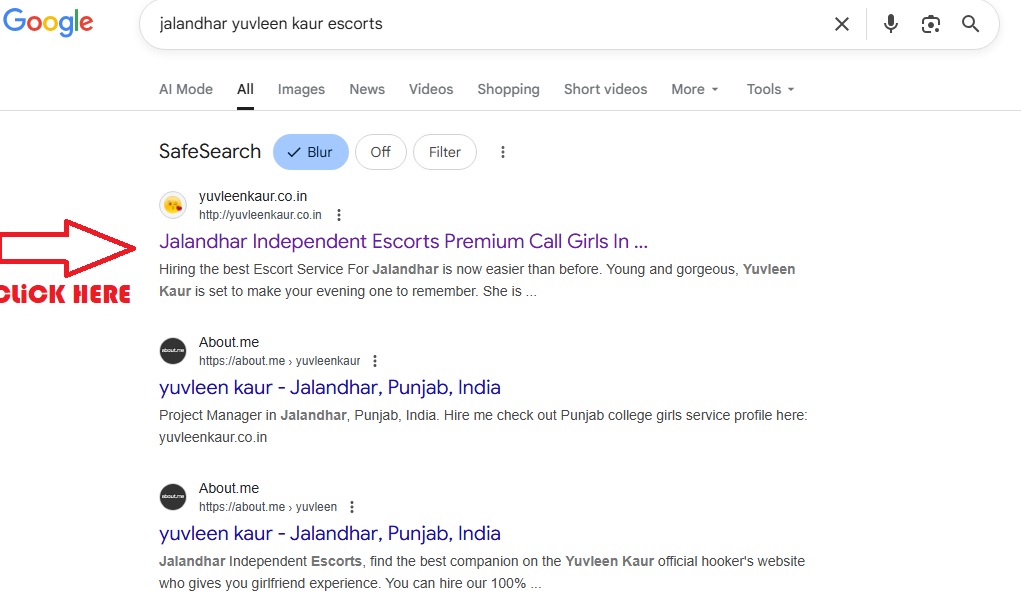Open SafeSearch three-dot options menu

click(x=503, y=152)
